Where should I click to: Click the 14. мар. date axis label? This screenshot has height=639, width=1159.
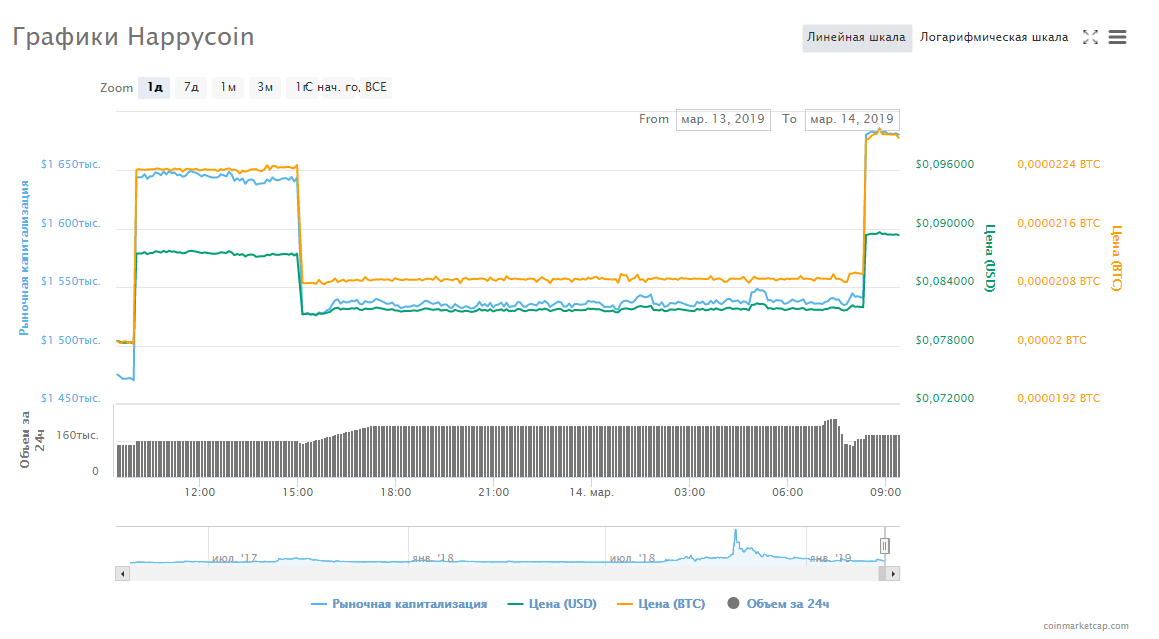[591, 493]
